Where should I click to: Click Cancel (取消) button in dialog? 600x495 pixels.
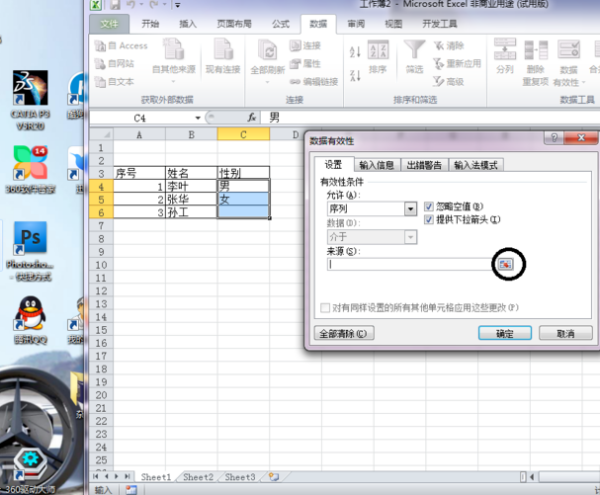566,334
